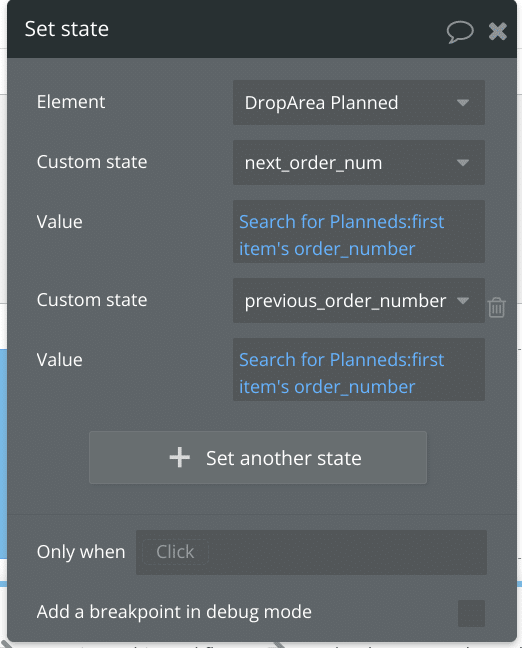Click the Only when label

tap(81, 552)
